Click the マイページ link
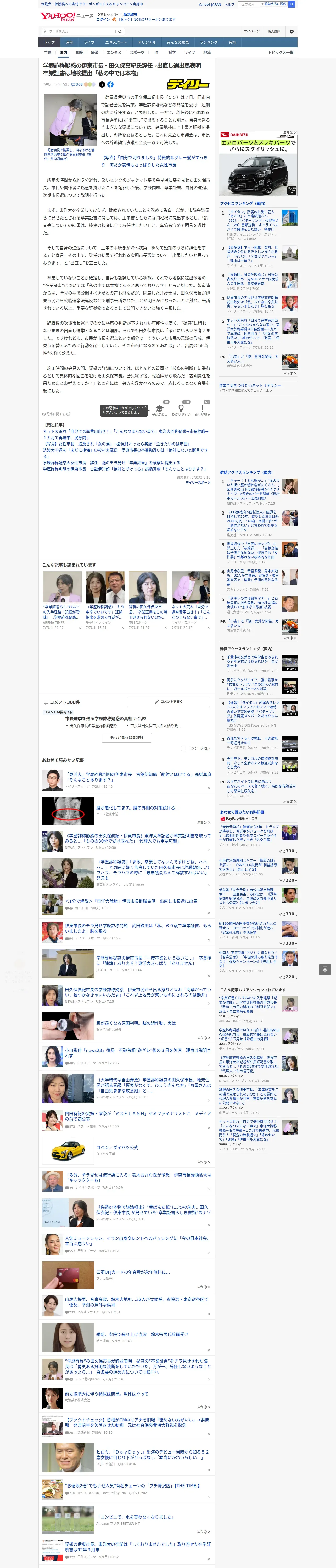 point(251,32)
